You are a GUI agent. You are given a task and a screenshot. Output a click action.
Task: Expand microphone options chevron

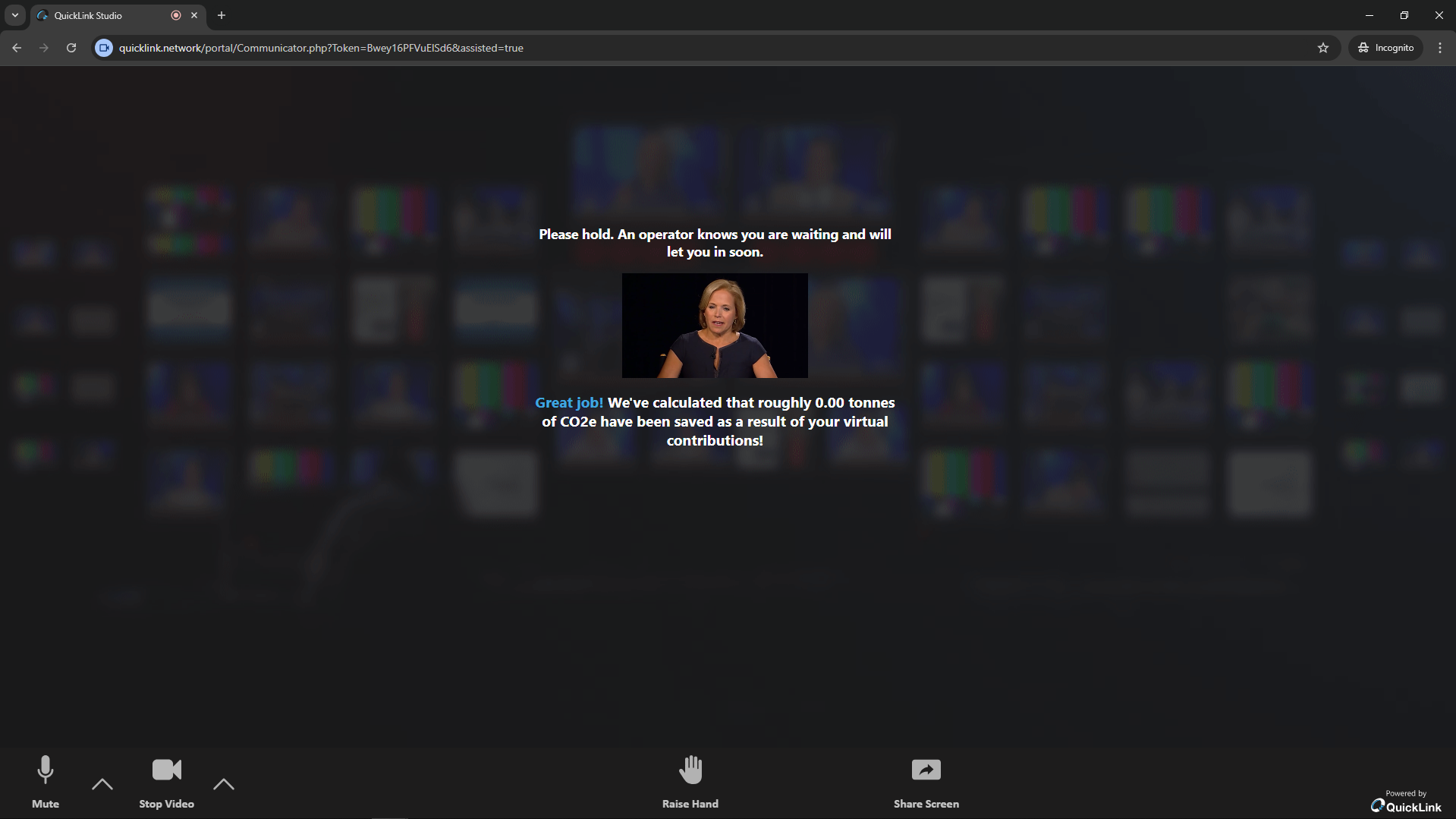click(102, 784)
